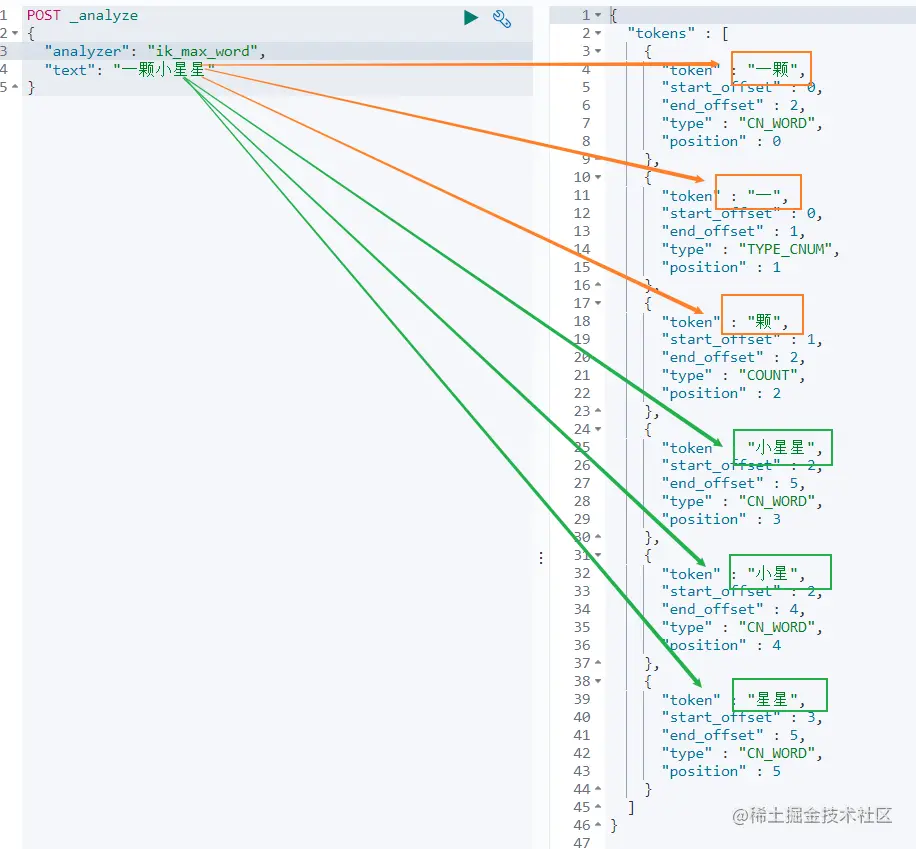The image size is (916, 849).
Task: Click the "TYPE_CNUM" type value
Action: (785, 249)
